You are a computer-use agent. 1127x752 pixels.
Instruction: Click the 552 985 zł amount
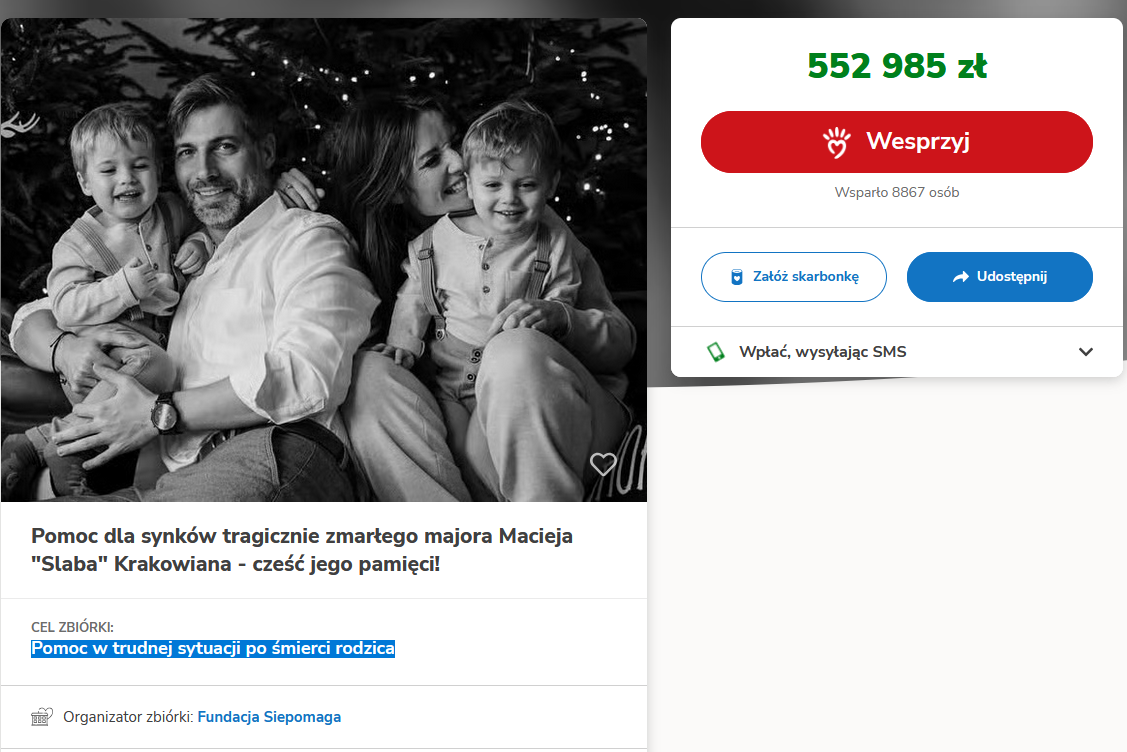point(897,66)
